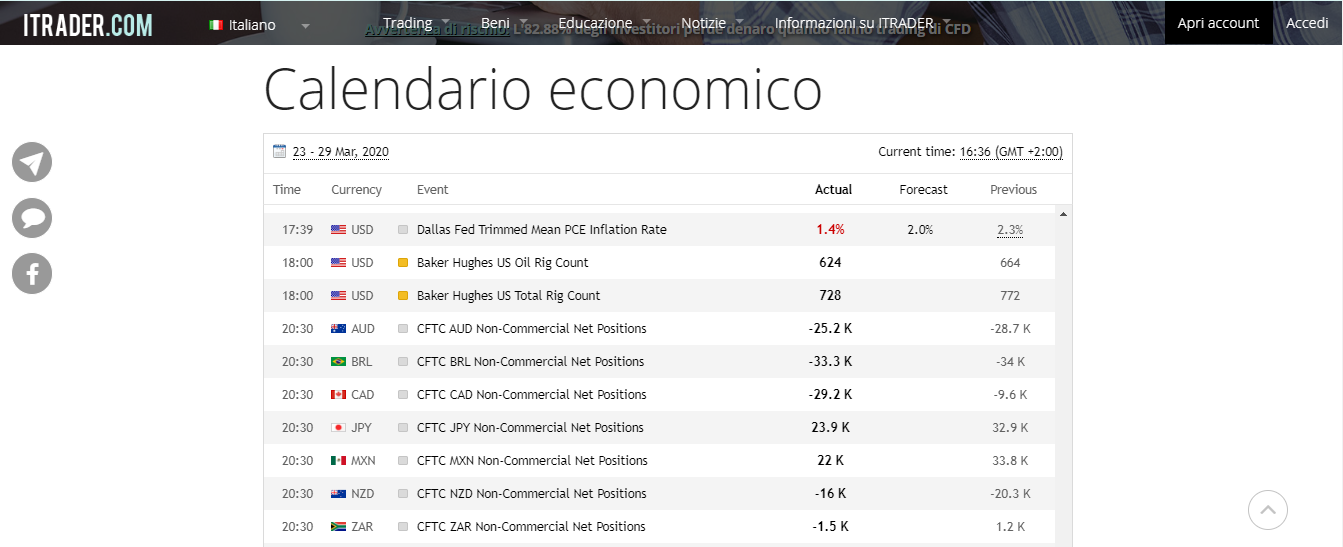The image size is (1343, 547).
Task: Open Dallas Fed Trimmed Mean PCE Inflation Rate
Action: click(x=541, y=230)
